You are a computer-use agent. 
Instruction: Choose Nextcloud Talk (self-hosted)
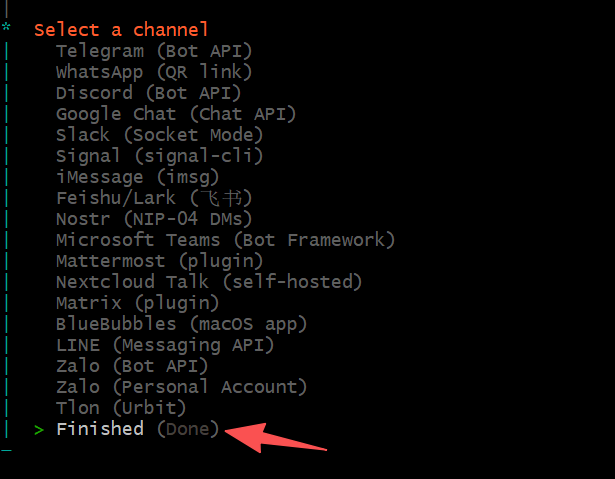pos(209,282)
